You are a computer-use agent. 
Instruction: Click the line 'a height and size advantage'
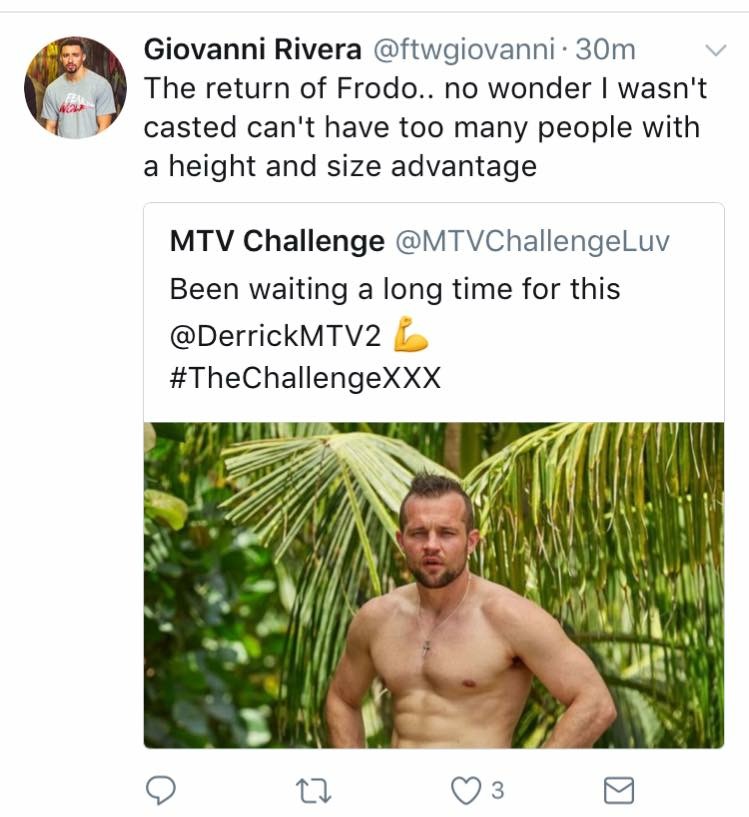coord(340,166)
